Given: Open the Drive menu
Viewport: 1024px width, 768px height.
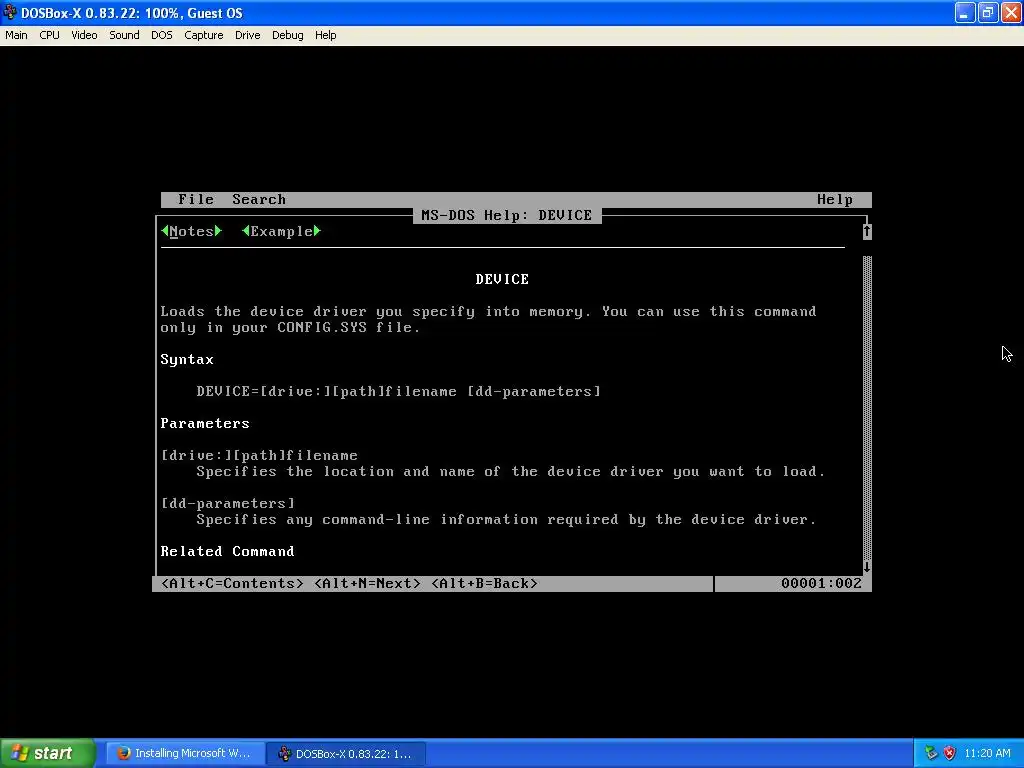Looking at the screenshot, I should tap(247, 35).
